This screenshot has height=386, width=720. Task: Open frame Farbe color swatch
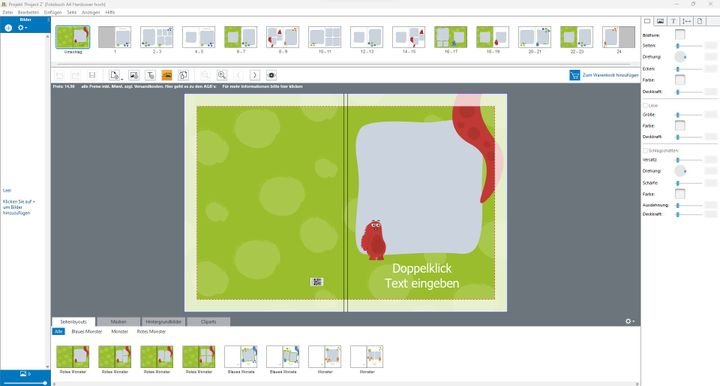pyautogui.click(x=680, y=80)
